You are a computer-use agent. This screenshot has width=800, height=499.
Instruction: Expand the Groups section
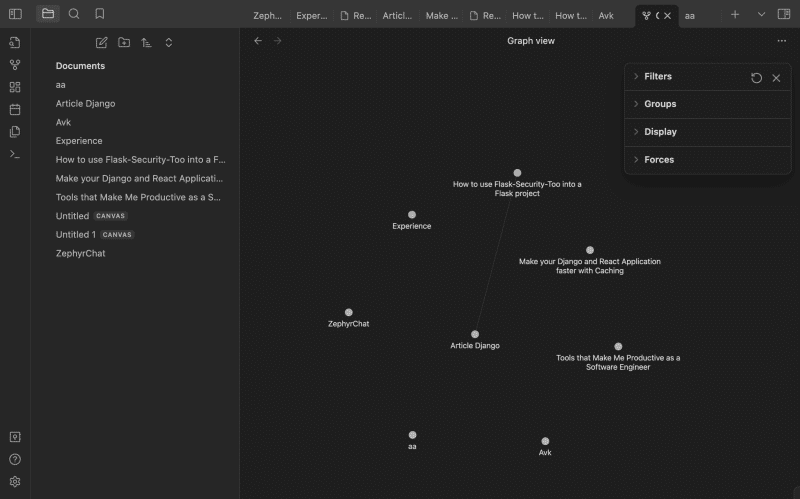click(660, 104)
